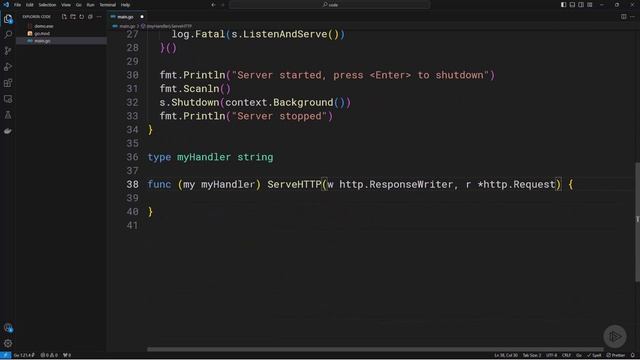Open the Edit menu
640x360 pixels.
(x=30, y=5)
